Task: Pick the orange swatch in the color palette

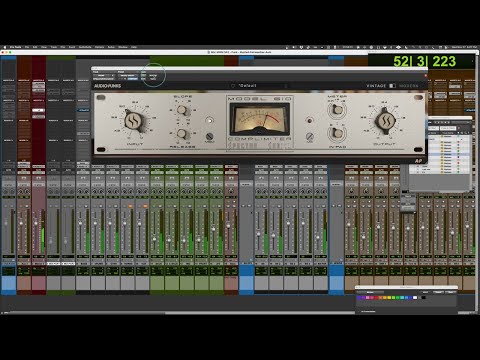Action: 380,297
